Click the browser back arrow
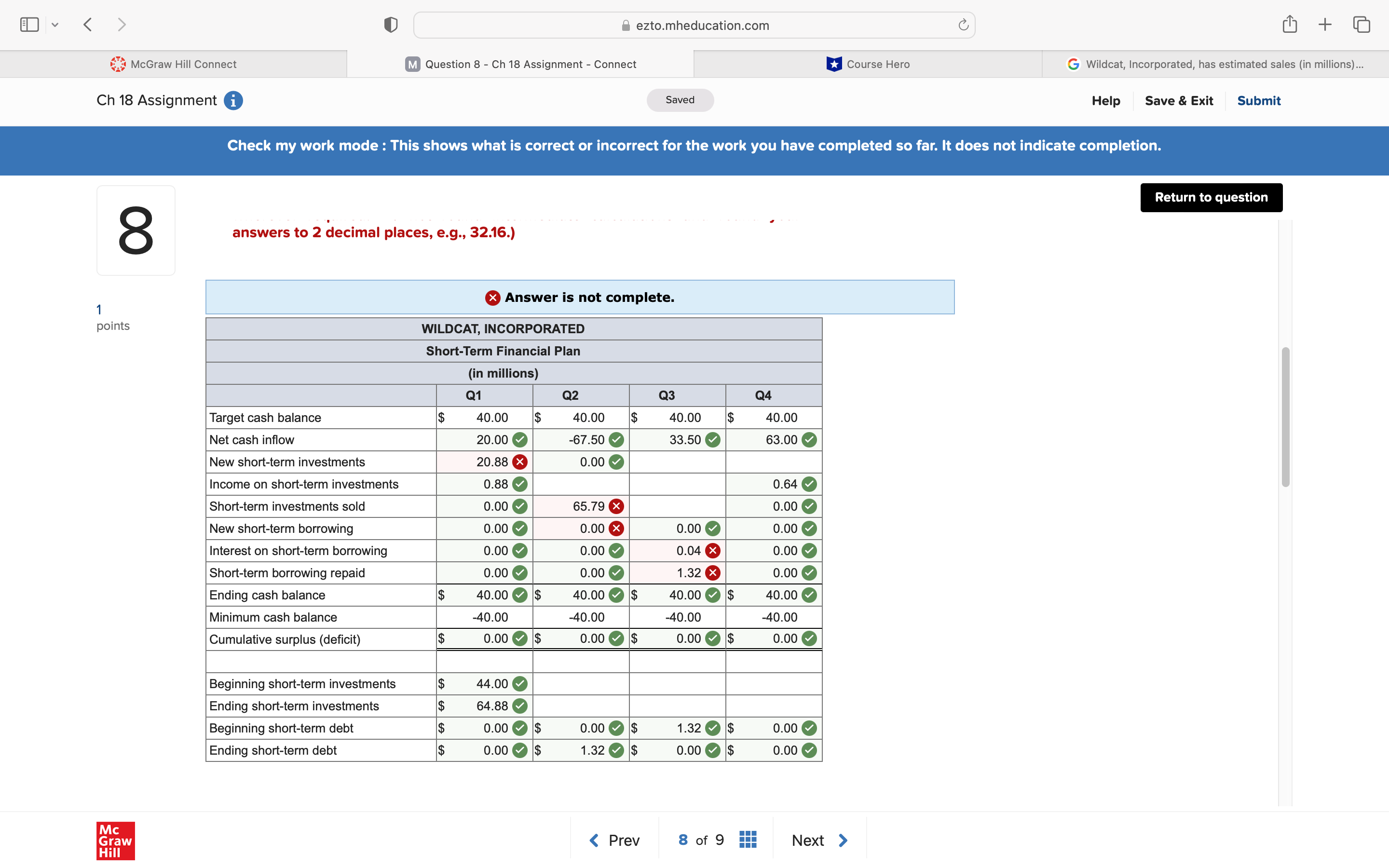Image resolution: width=1389 pixels, height=868 pixels. pos(88,25)
